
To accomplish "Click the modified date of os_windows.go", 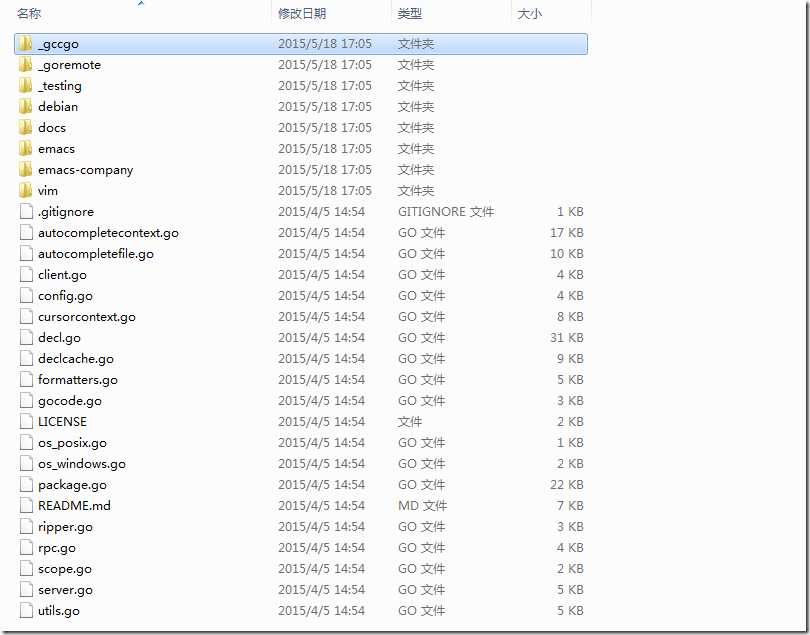I will [321, 464].
